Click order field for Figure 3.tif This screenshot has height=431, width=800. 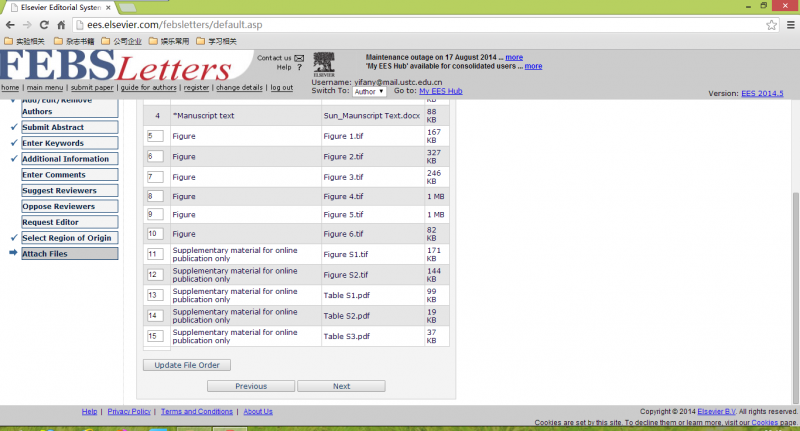[155, 177]
